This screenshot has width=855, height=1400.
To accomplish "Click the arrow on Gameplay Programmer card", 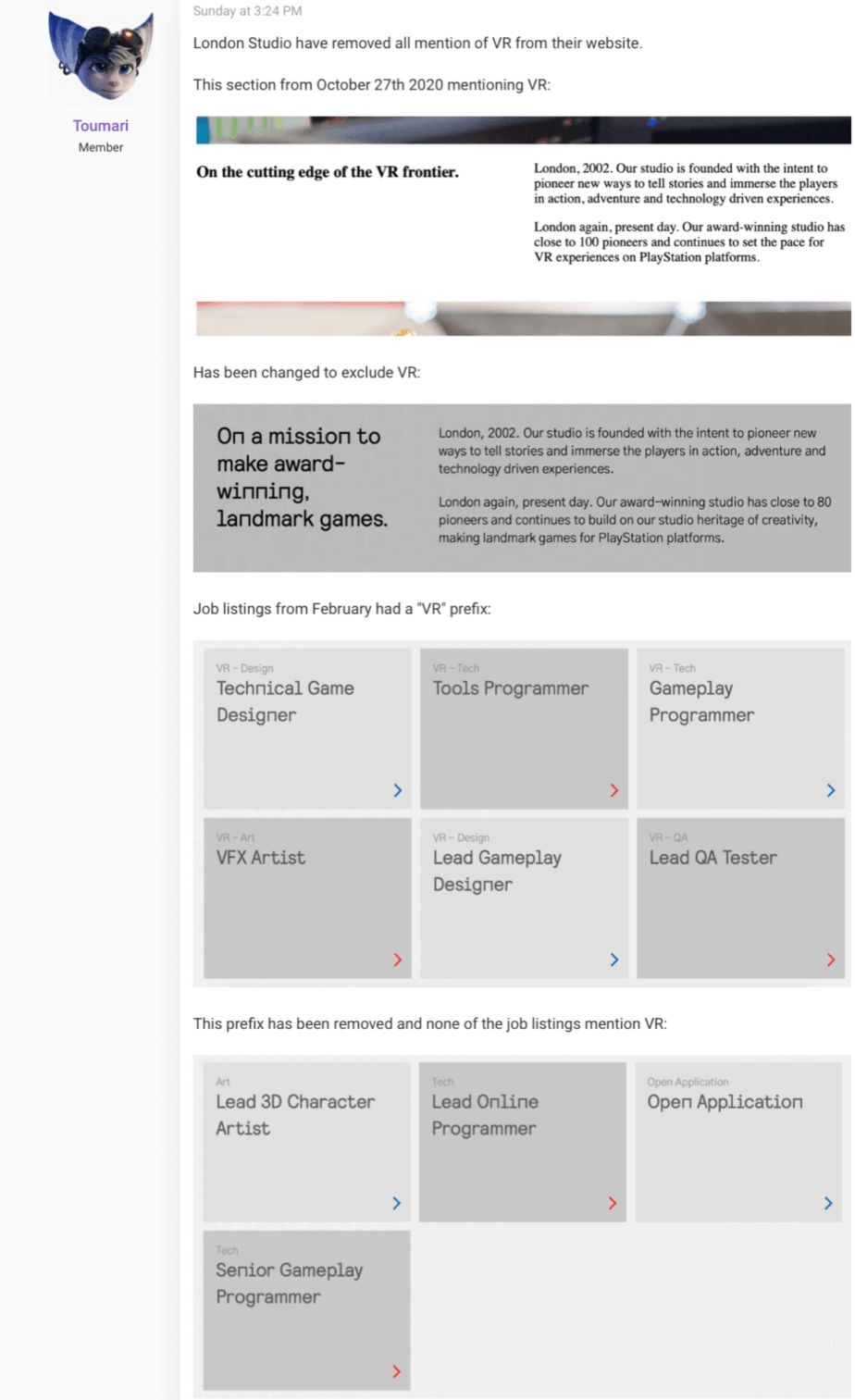I will (831, 790).
